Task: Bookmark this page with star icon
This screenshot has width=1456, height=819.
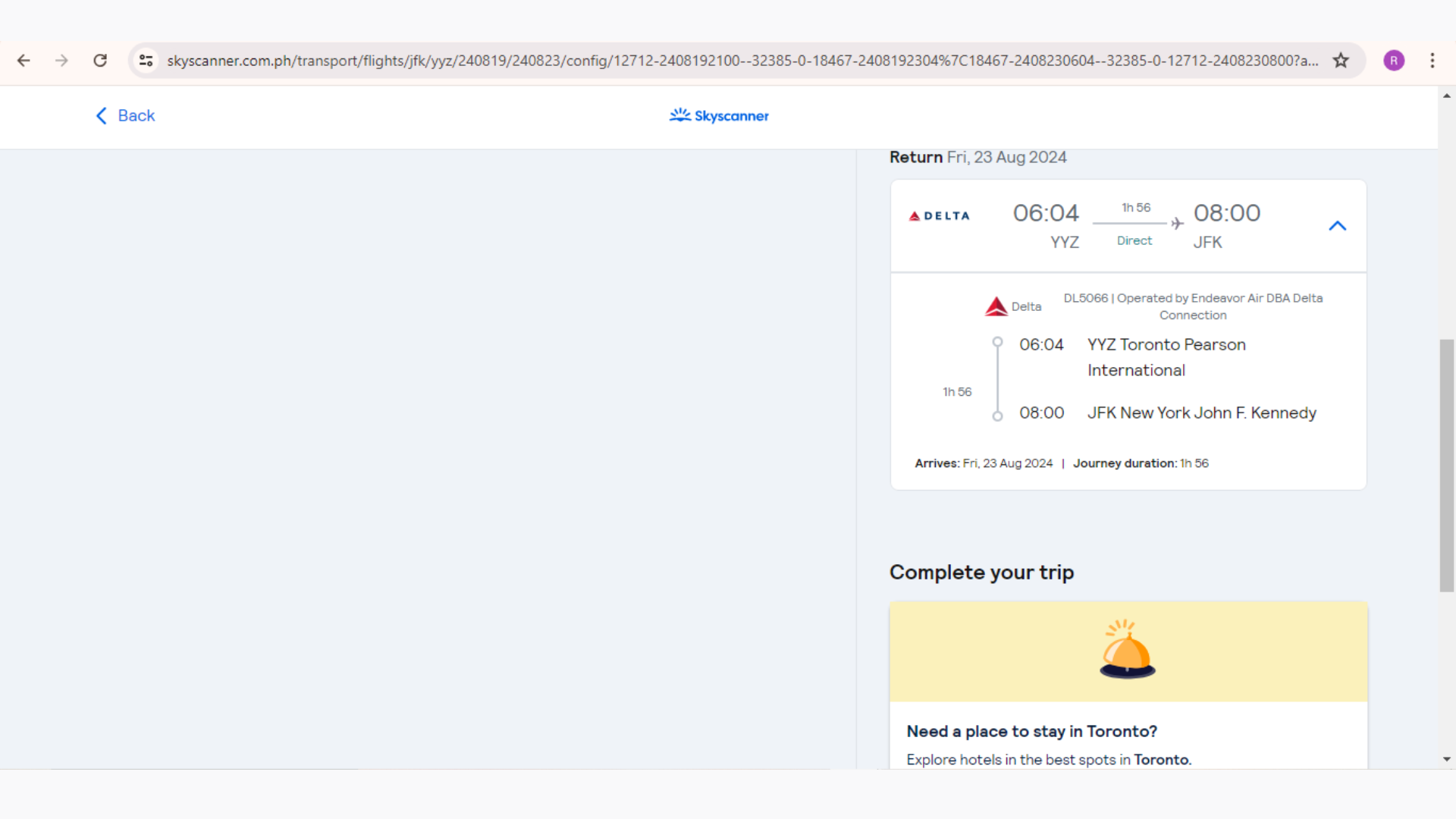Action: tap(1341, 61)
